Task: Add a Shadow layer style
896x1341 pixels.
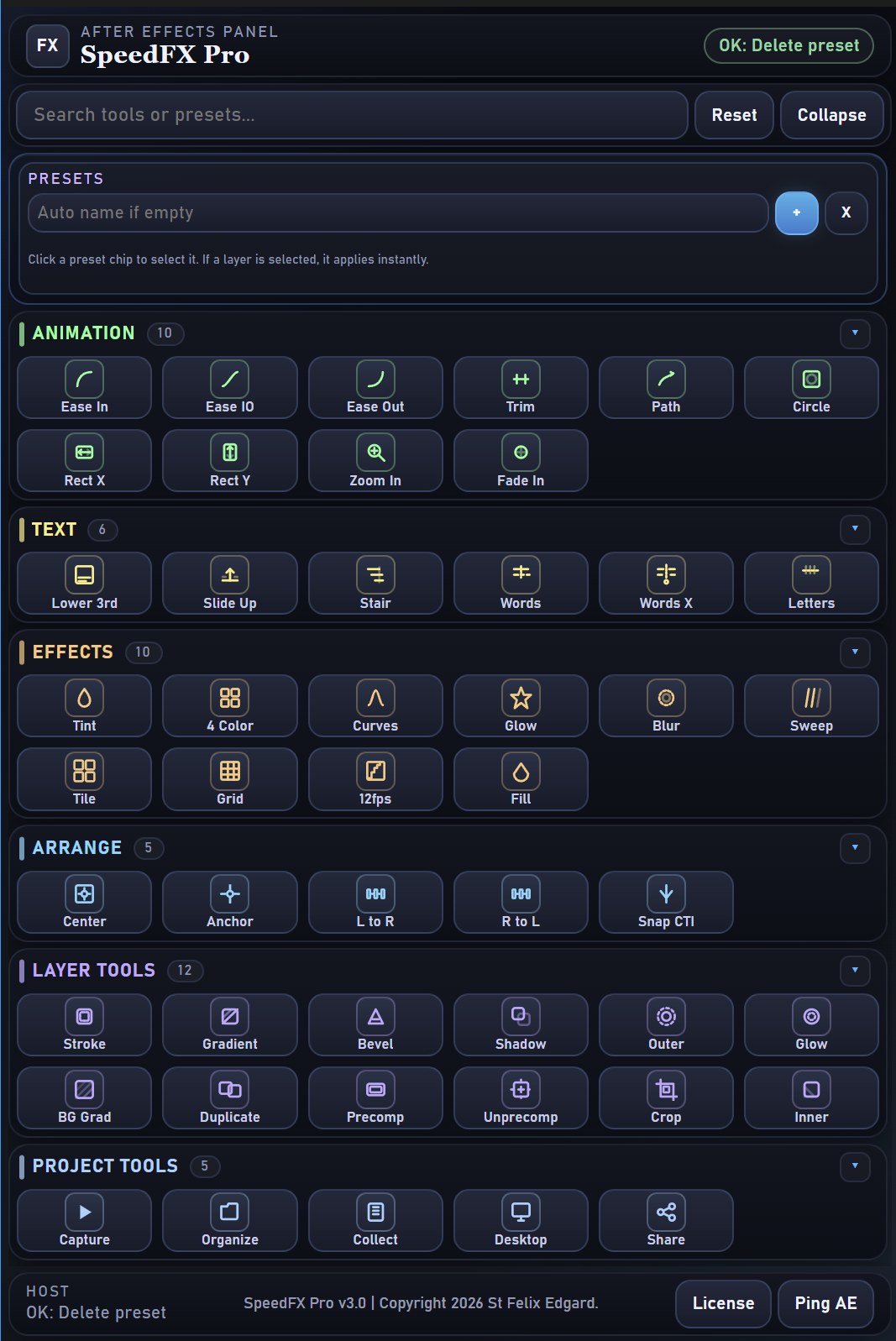Action: pyautogui.click(x=521, y=1024)
